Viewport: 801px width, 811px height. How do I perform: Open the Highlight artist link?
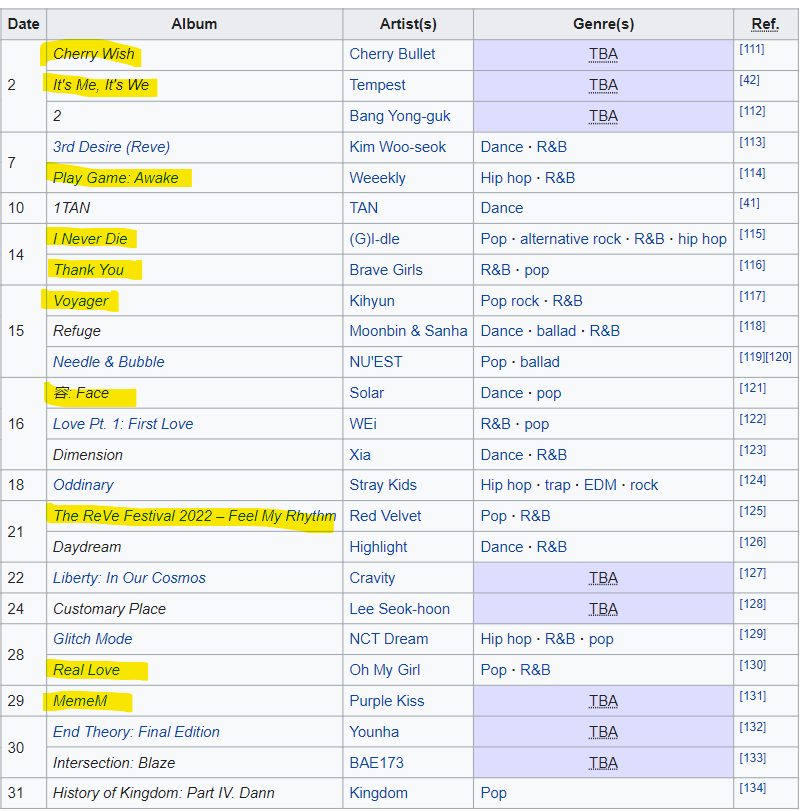379,548
